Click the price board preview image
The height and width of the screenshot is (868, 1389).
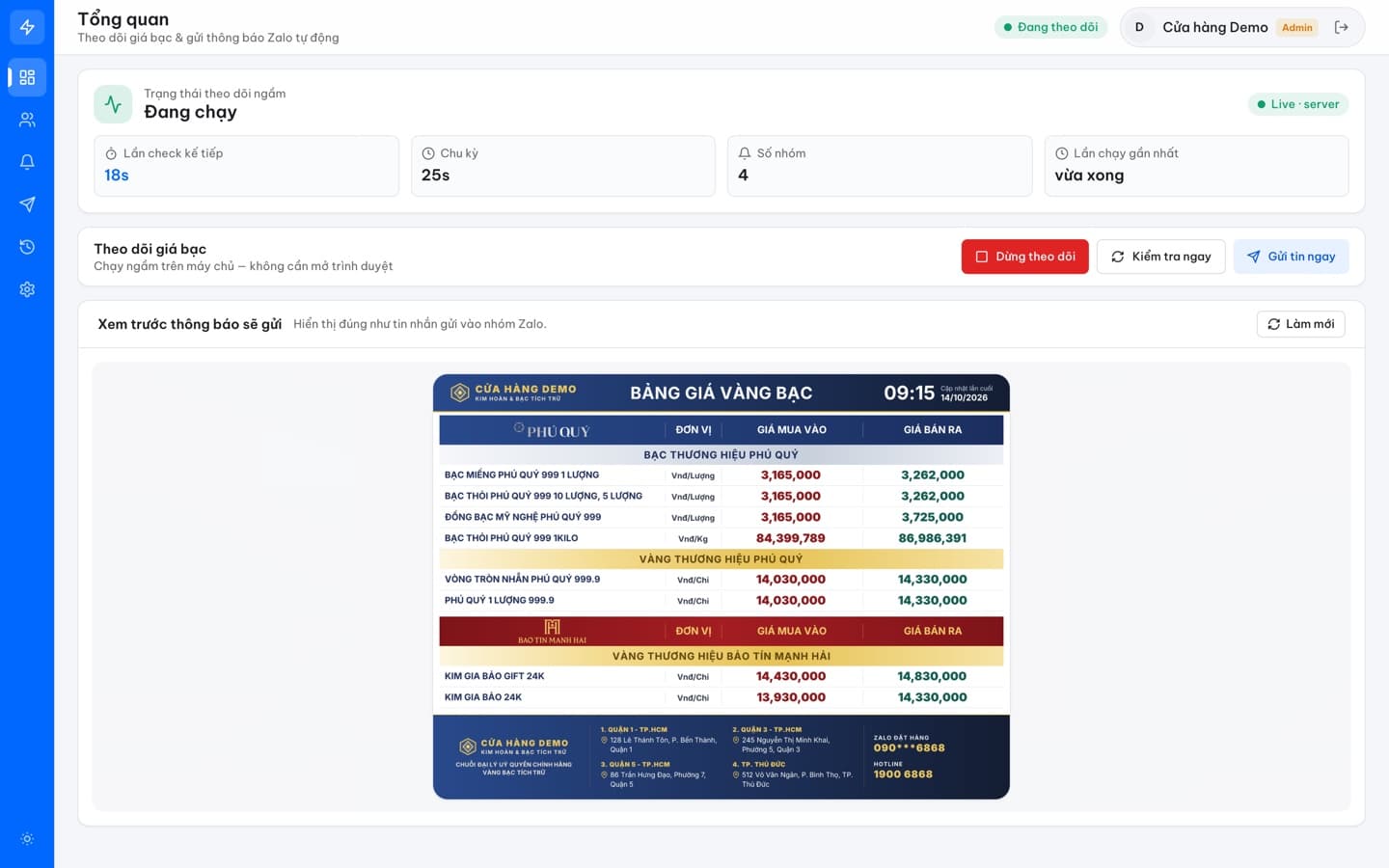pyautogui.click(x=722, y=586)
